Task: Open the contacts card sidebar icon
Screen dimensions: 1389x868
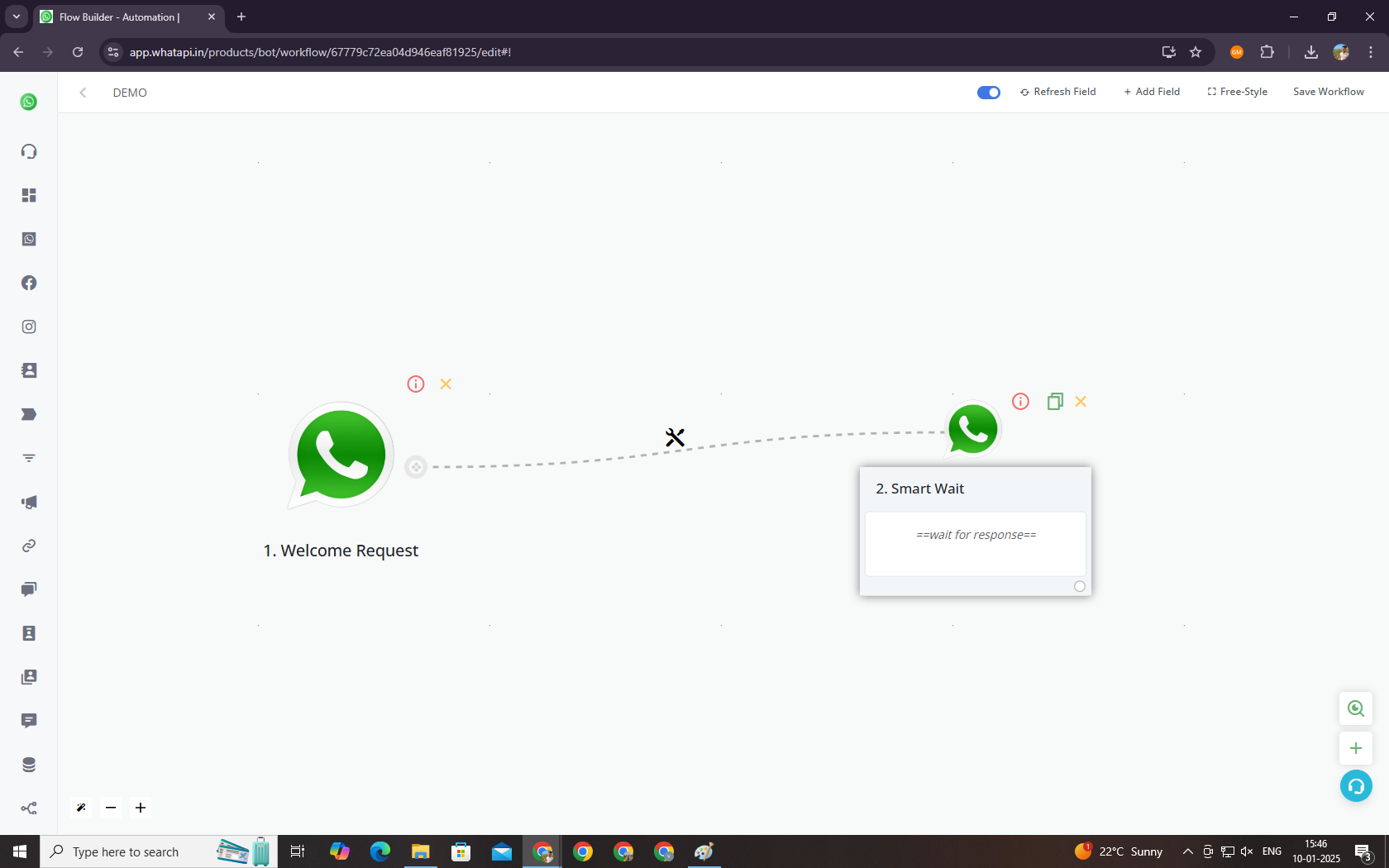Action: pyautogui.click(x=29, y=370)
